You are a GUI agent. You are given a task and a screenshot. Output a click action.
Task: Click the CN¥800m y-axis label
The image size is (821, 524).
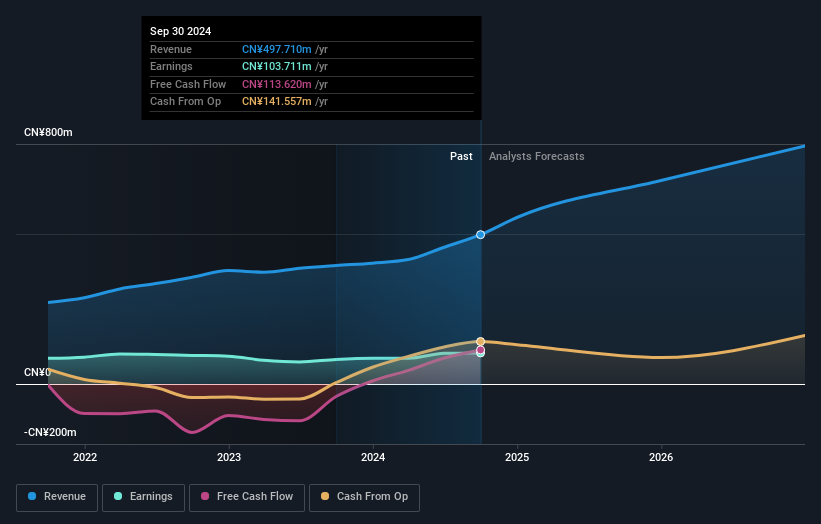[x=48, y=132]
